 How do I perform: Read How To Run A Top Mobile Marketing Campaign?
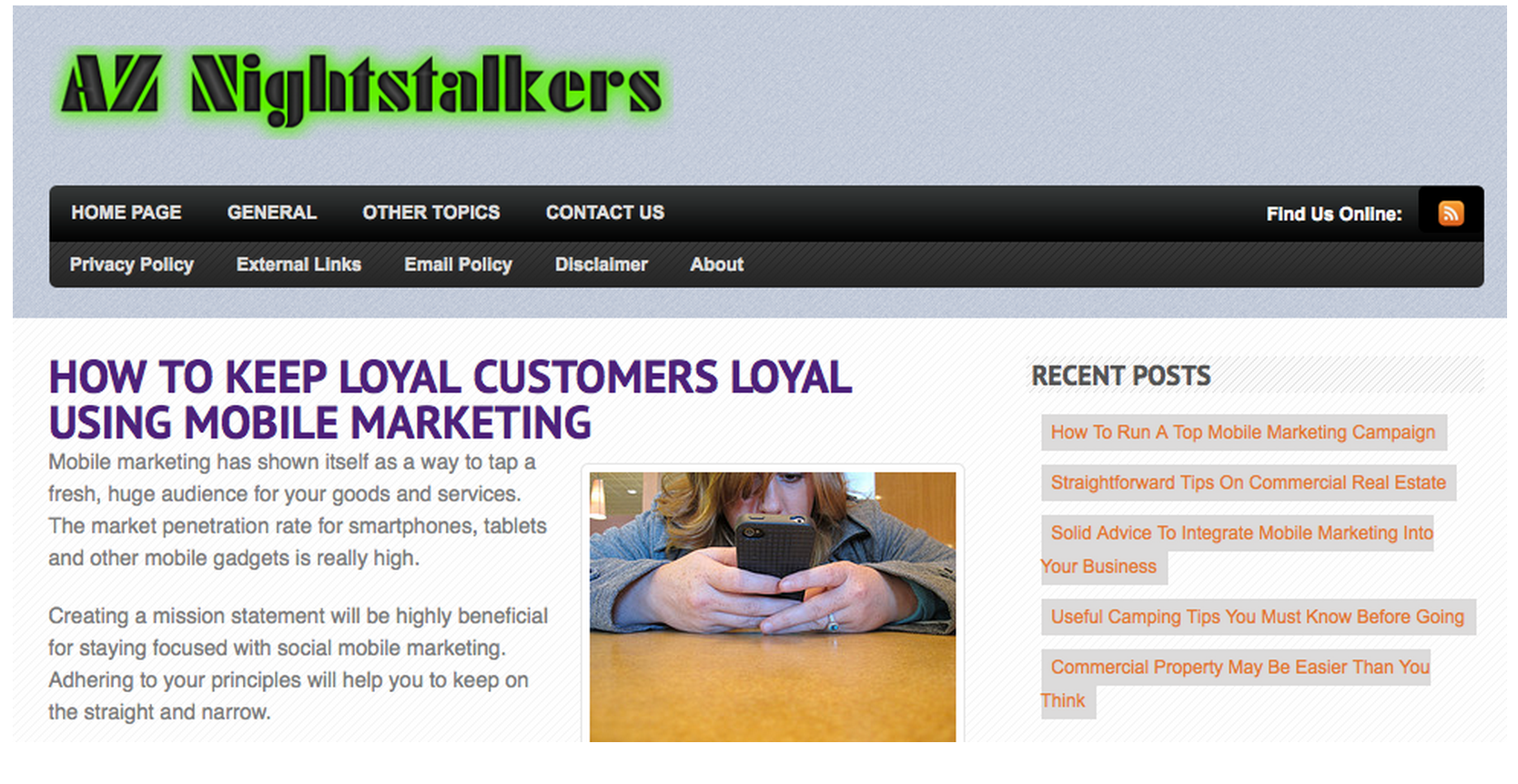(x=1243, y=433)
